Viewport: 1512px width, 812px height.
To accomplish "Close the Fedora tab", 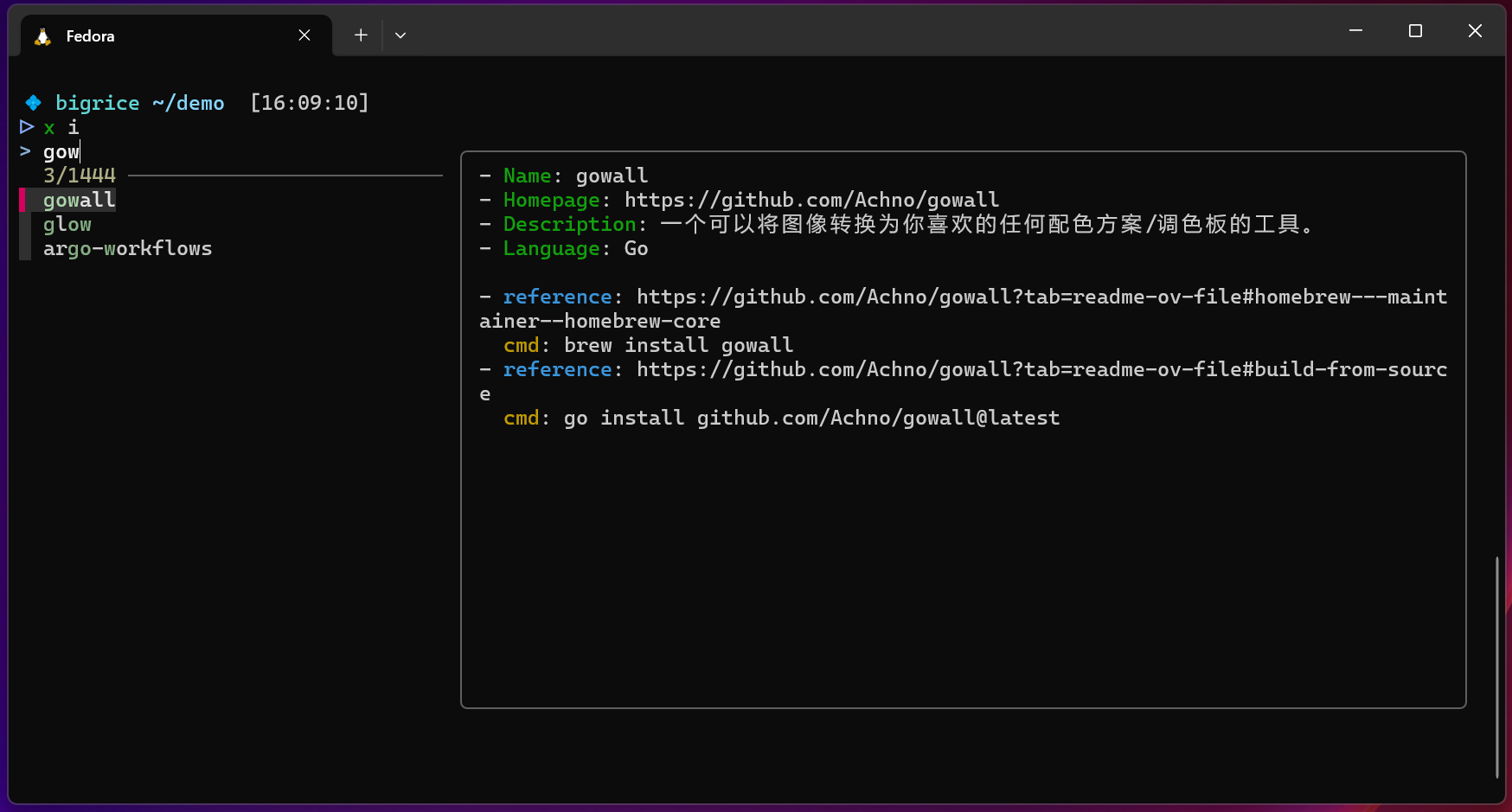I will click(304, 35).
